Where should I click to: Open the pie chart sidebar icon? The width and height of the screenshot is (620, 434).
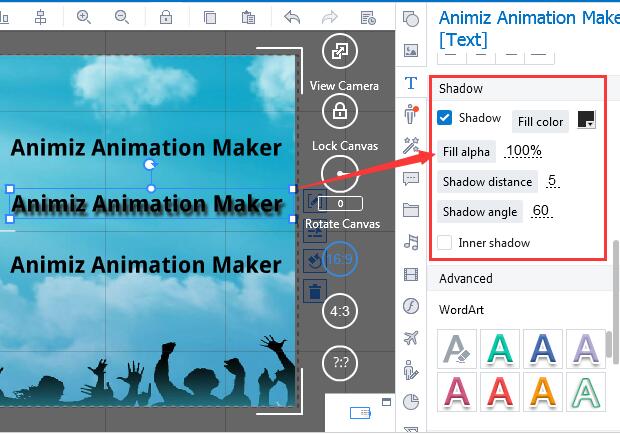411,402
